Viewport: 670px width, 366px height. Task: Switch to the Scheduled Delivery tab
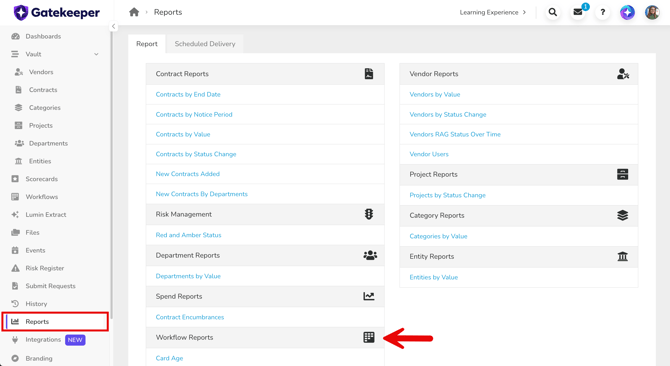click(x=205, y=44)
